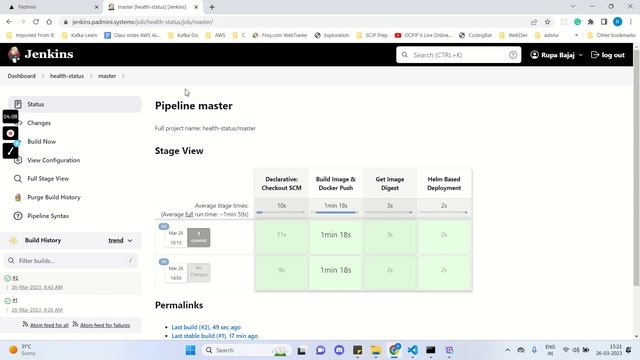Bookmark this page with star icon
Image resolution: width=640 pixels, height=360 pixels.
[x=547, y=22]
